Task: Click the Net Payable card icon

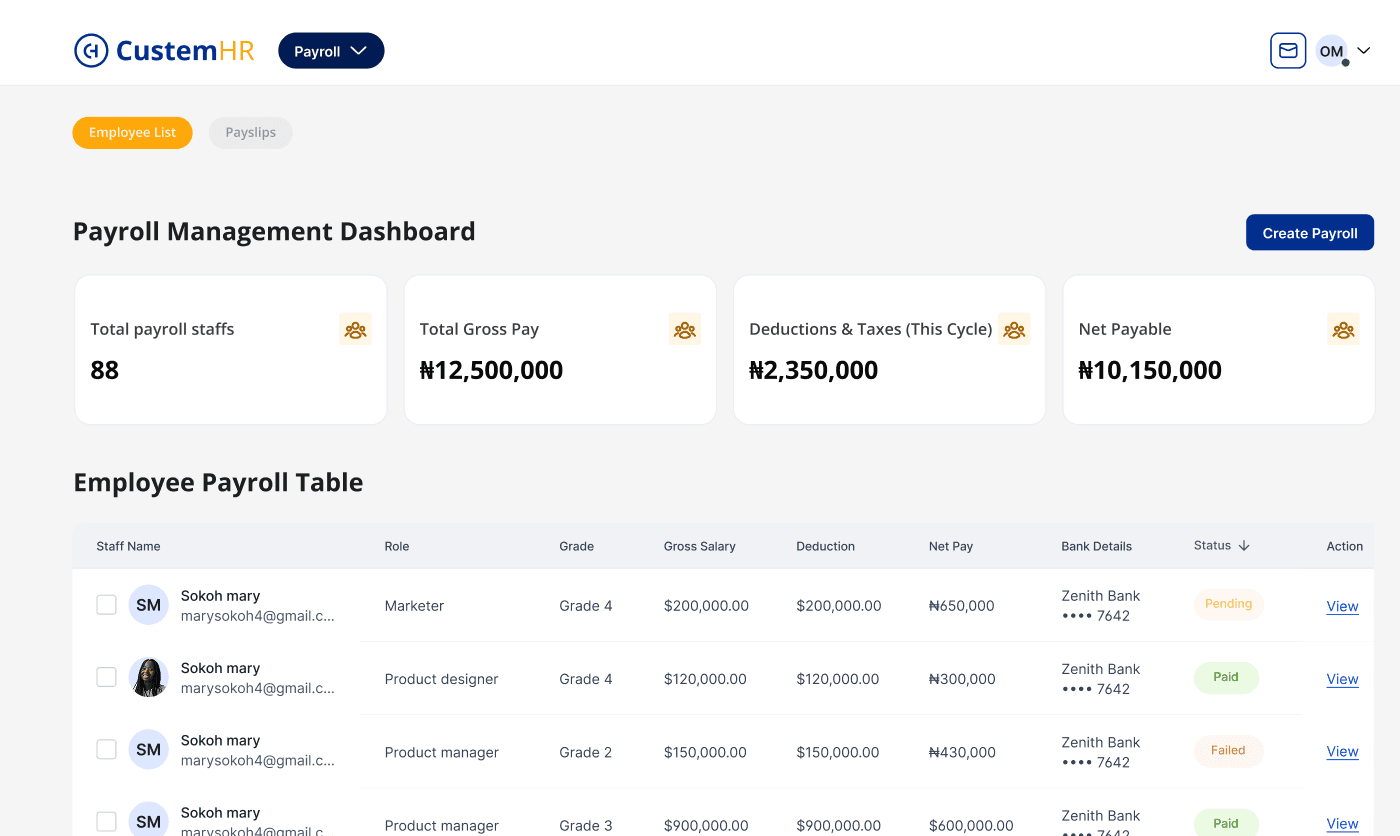Action: [1343, 329]
